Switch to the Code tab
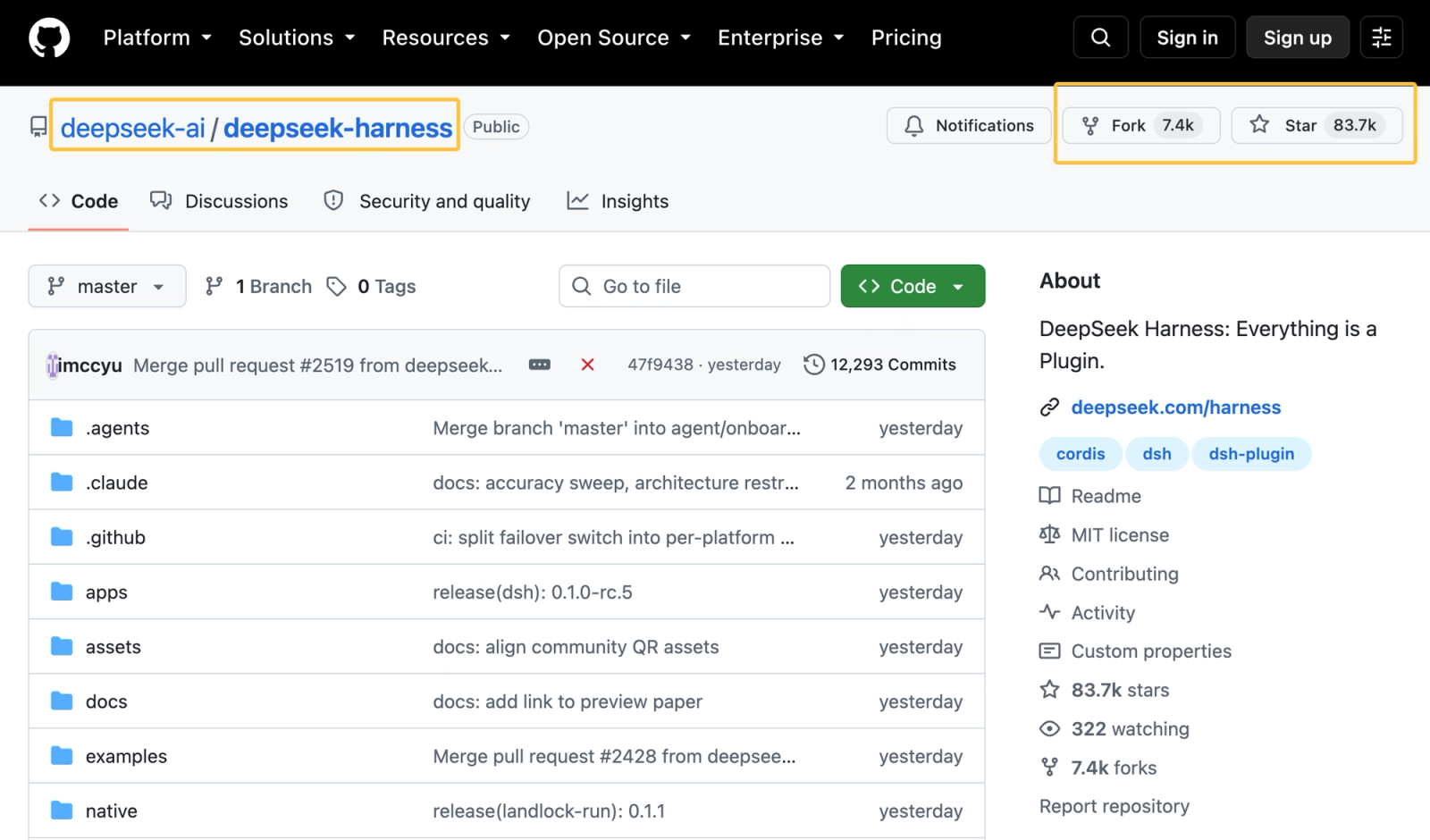1430x840 pixels. pyautogui.click(x=79, y=201)
